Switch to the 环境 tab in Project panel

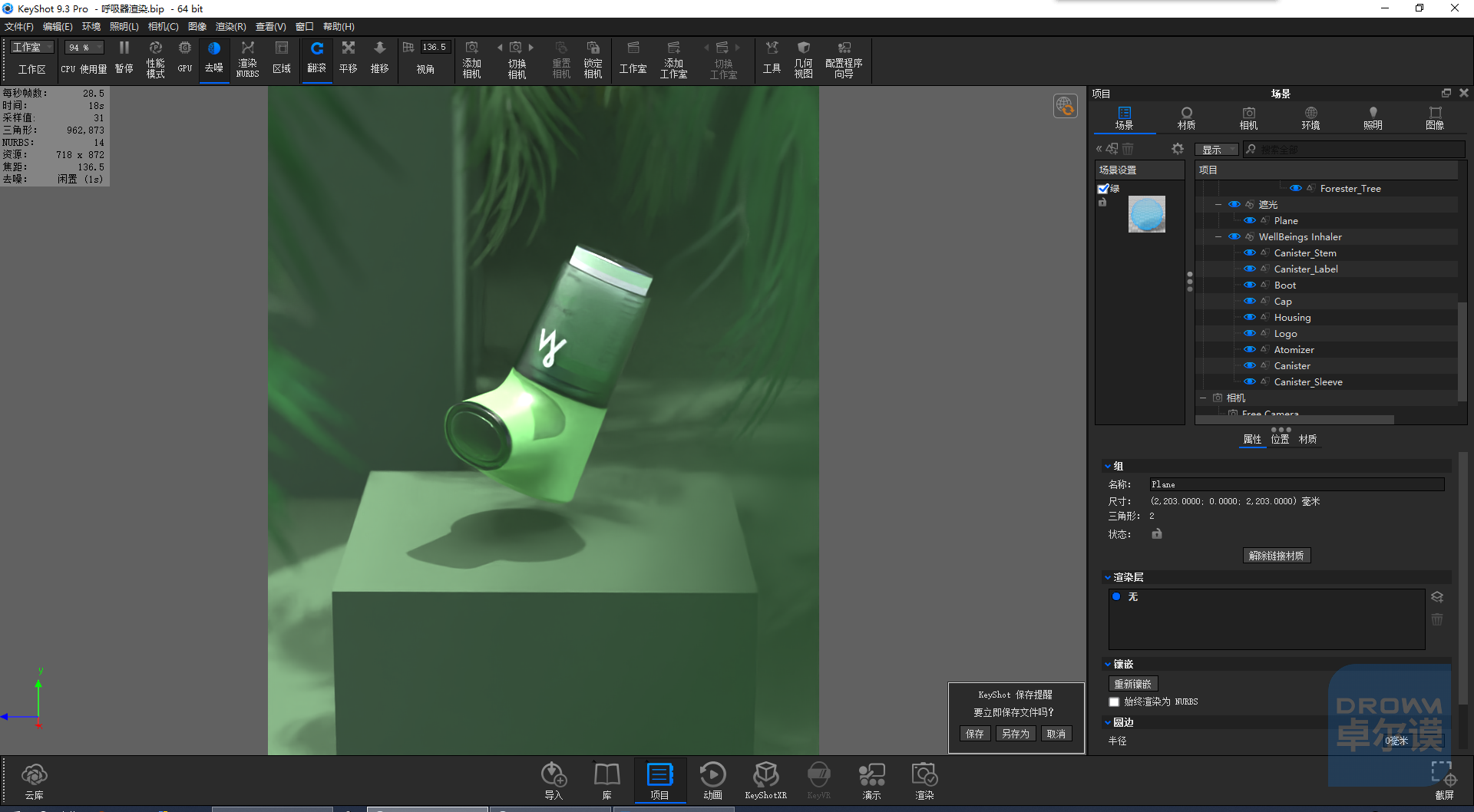tap(1311, 118)
